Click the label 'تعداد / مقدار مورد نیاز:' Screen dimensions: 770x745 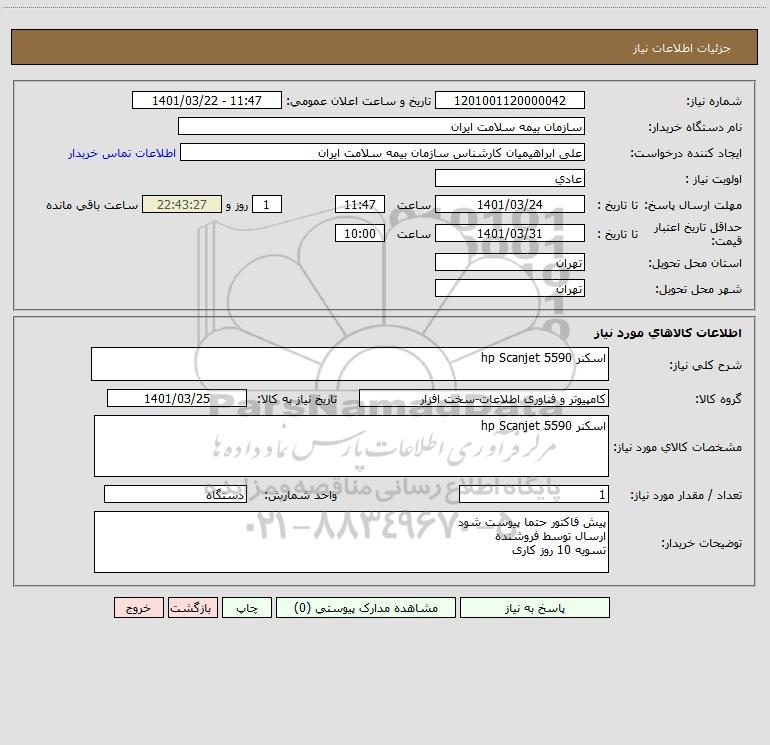[686, 496]
